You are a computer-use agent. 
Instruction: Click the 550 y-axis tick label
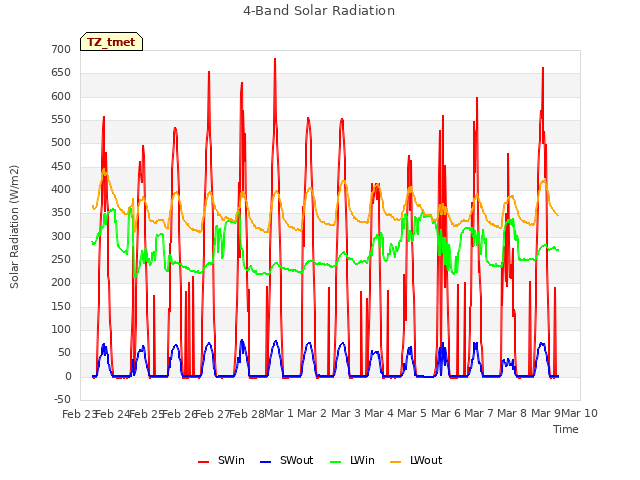tap(61, 120)
